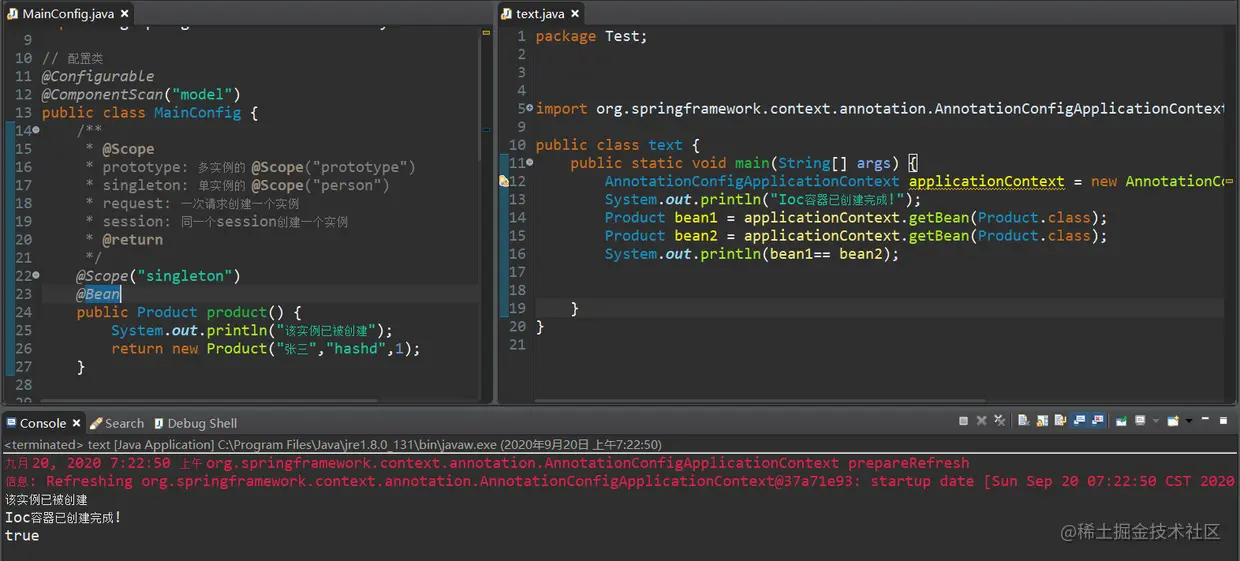Image resolution: width=1240 pixels, height=561 pixels.
Task: Remove the terminated launch from Console
Action: (x=982, y=421)
